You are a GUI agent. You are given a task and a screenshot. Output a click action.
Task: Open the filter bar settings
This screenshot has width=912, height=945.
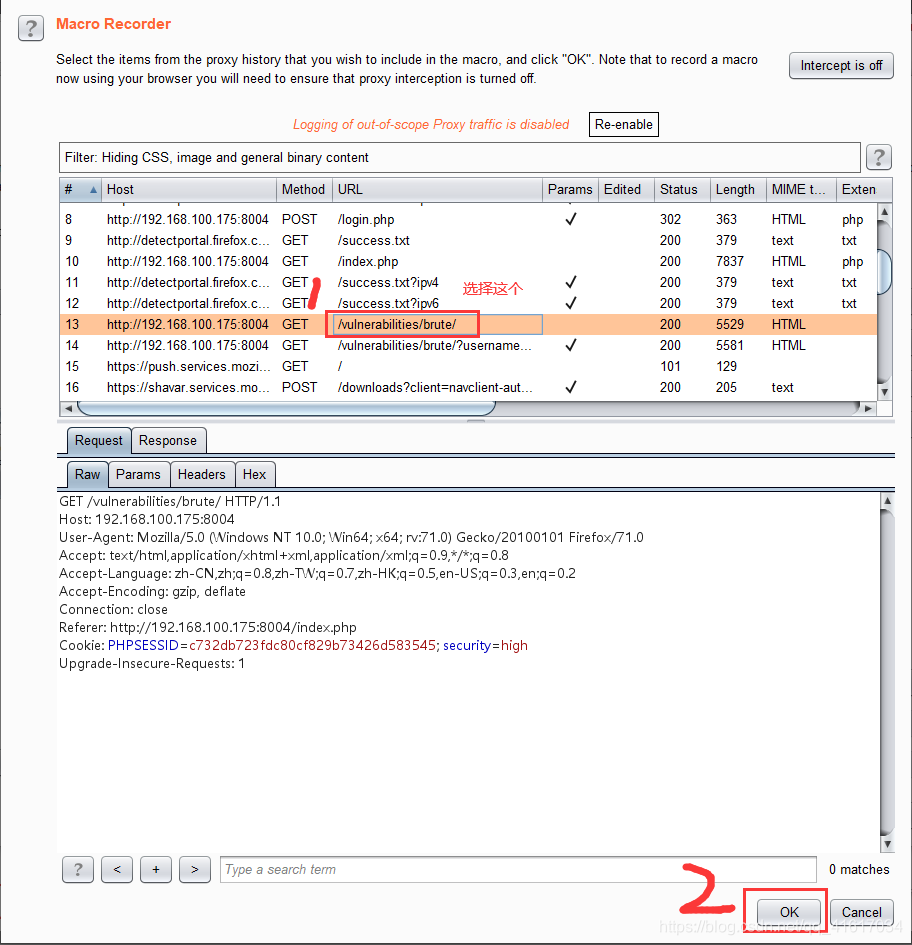pyautogui.click(x=459, y=157)
